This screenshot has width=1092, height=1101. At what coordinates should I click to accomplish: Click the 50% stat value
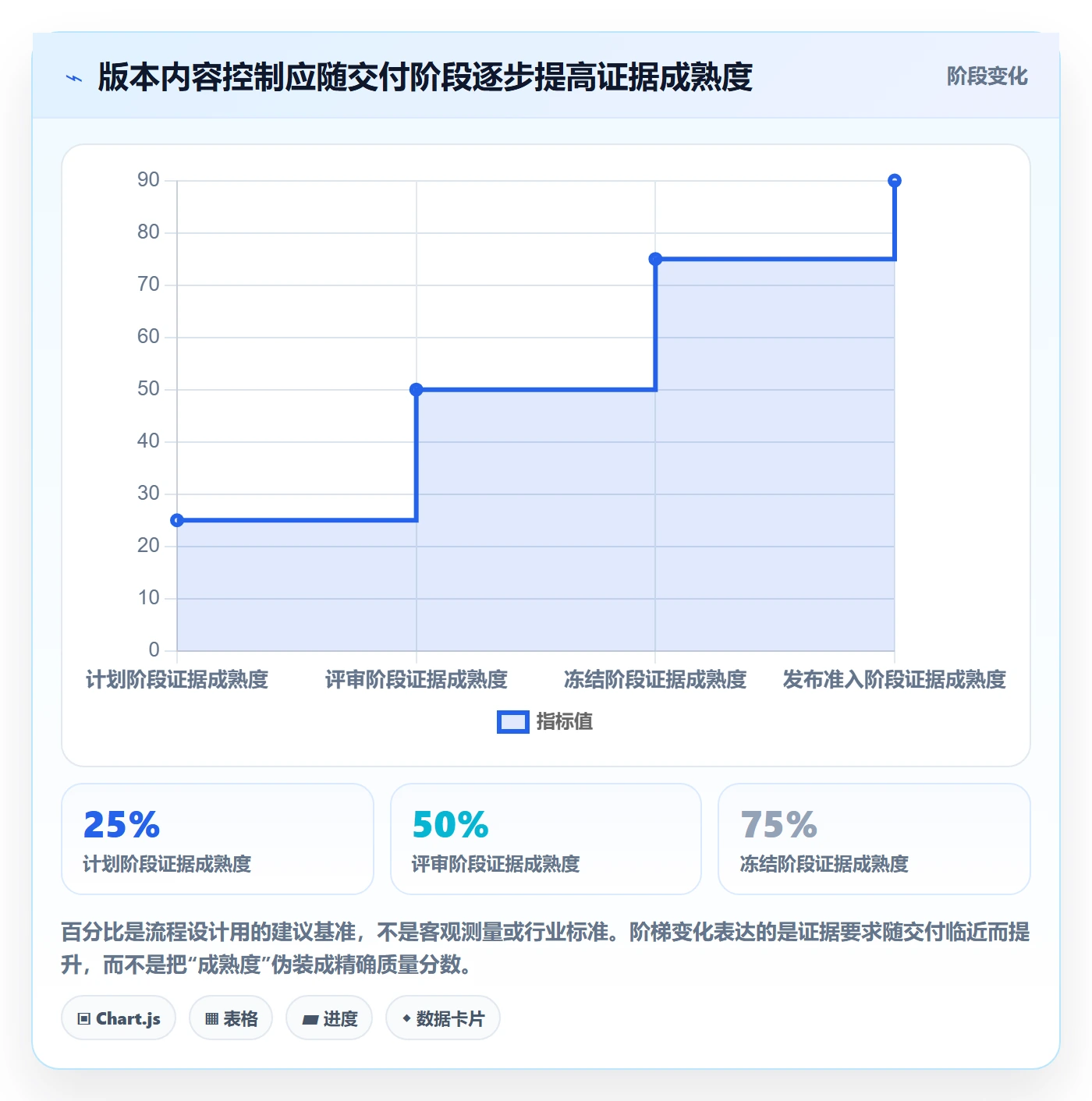451,825
